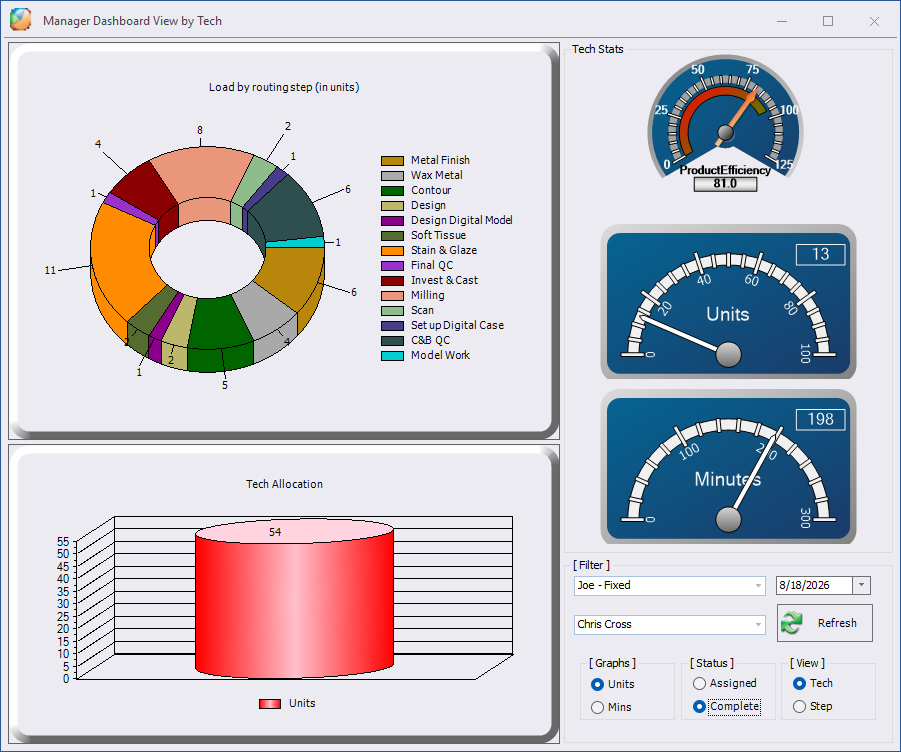The image size is (901, 752).
Task: Click the Milling legend color swatch
Action: 392,296
